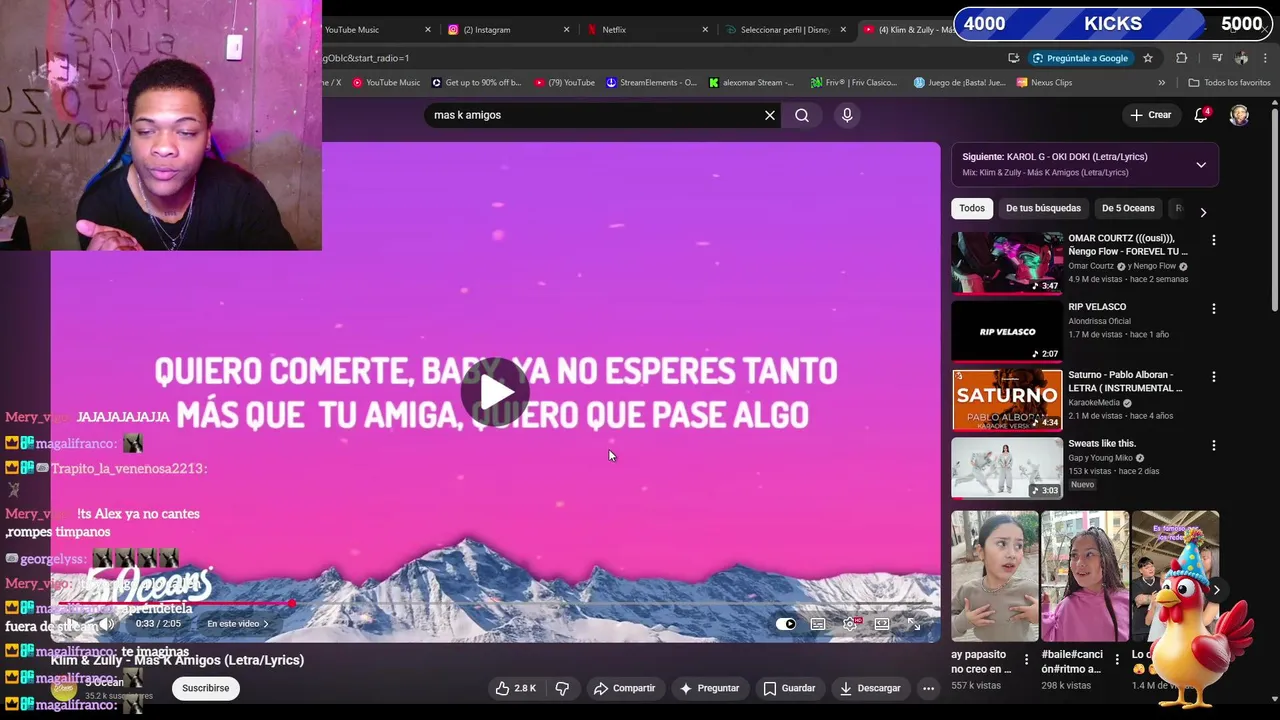This screenshot has width=1280, height=720.
Task: Switch to the Disney 'Seleccionar perfil' tab
Action: pos(786,30)
